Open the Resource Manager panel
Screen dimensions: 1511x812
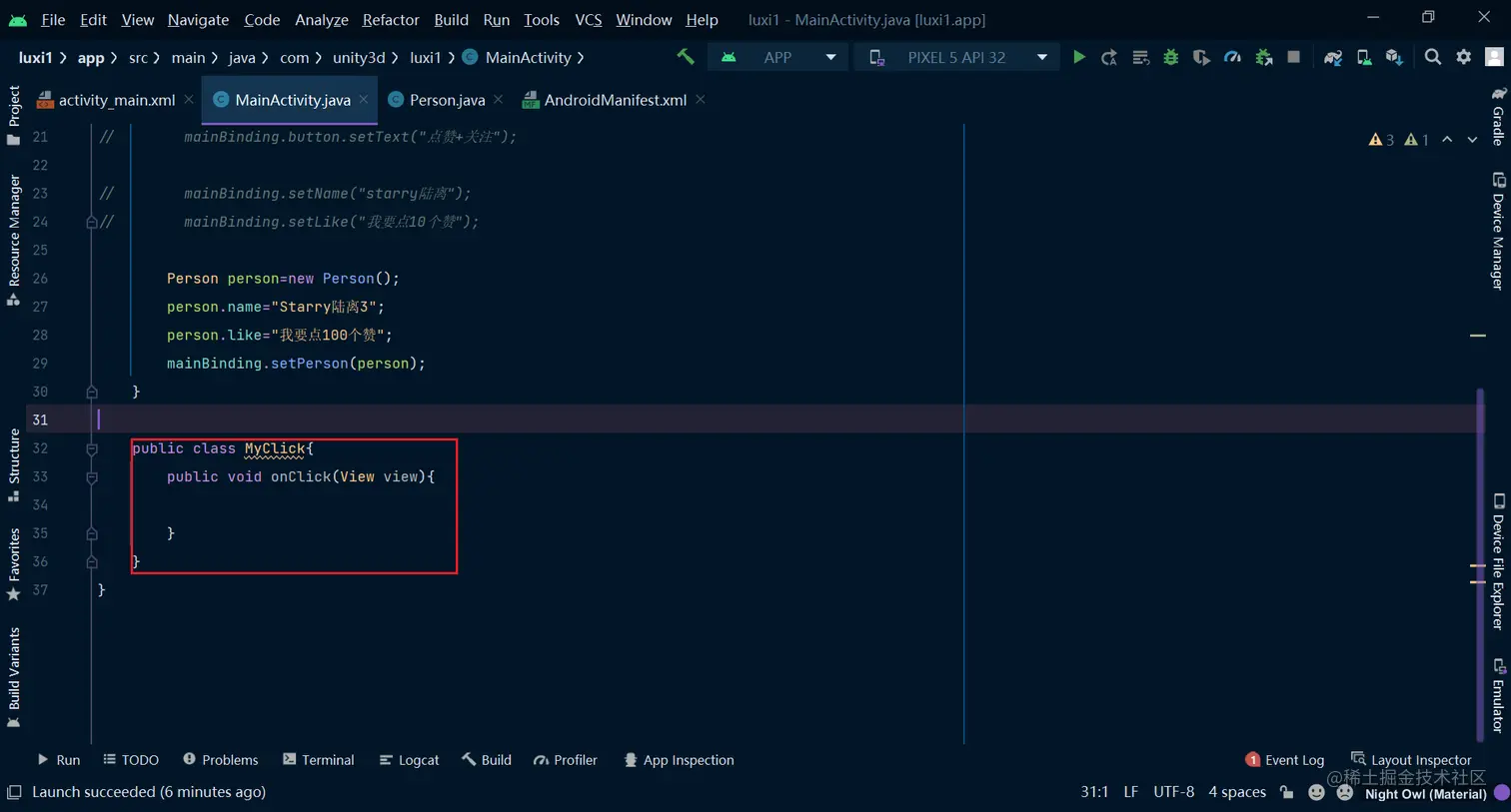click(13, 240)
